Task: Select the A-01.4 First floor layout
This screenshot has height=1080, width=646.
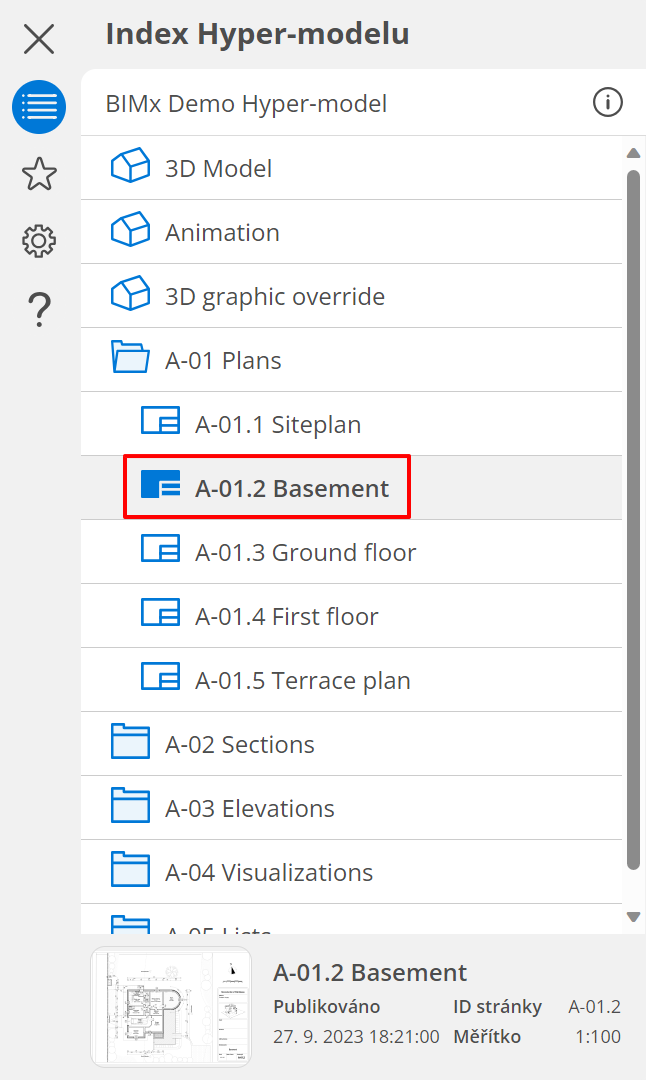Action: [x=286, y=616]
